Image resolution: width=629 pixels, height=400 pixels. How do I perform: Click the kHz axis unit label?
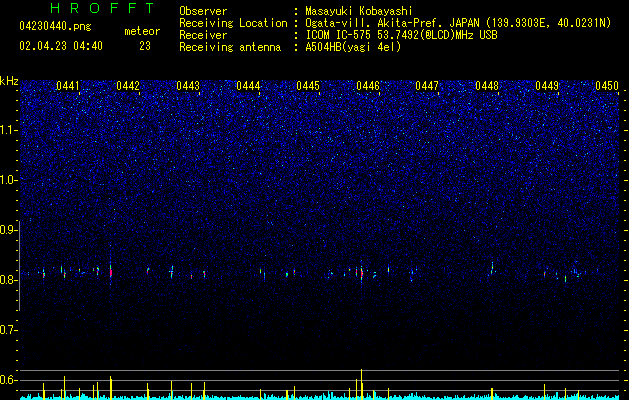coord(9,81)
